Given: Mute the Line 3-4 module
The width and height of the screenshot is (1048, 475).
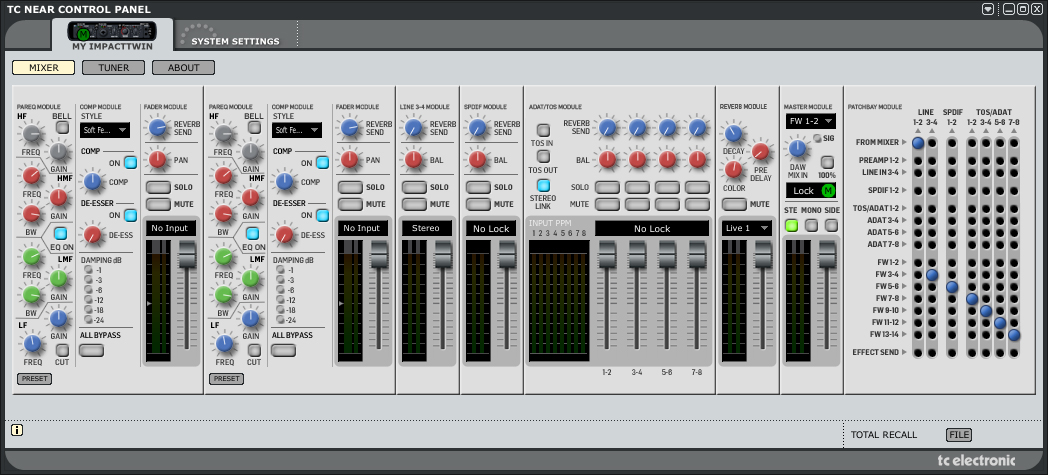Looking at the screenshot, I should (414, 204).
